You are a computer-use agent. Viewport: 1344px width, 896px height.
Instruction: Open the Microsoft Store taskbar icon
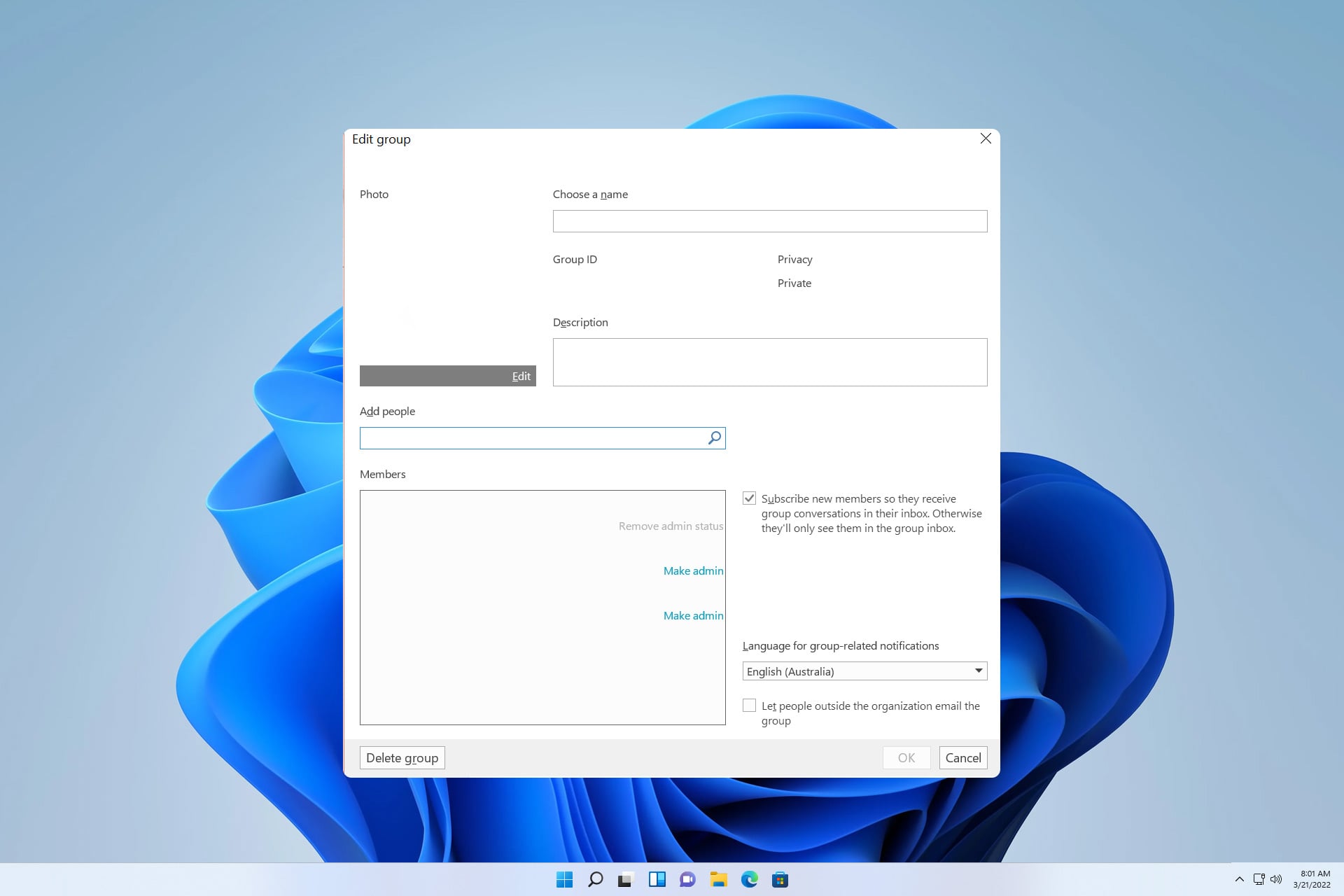[780, 879]
